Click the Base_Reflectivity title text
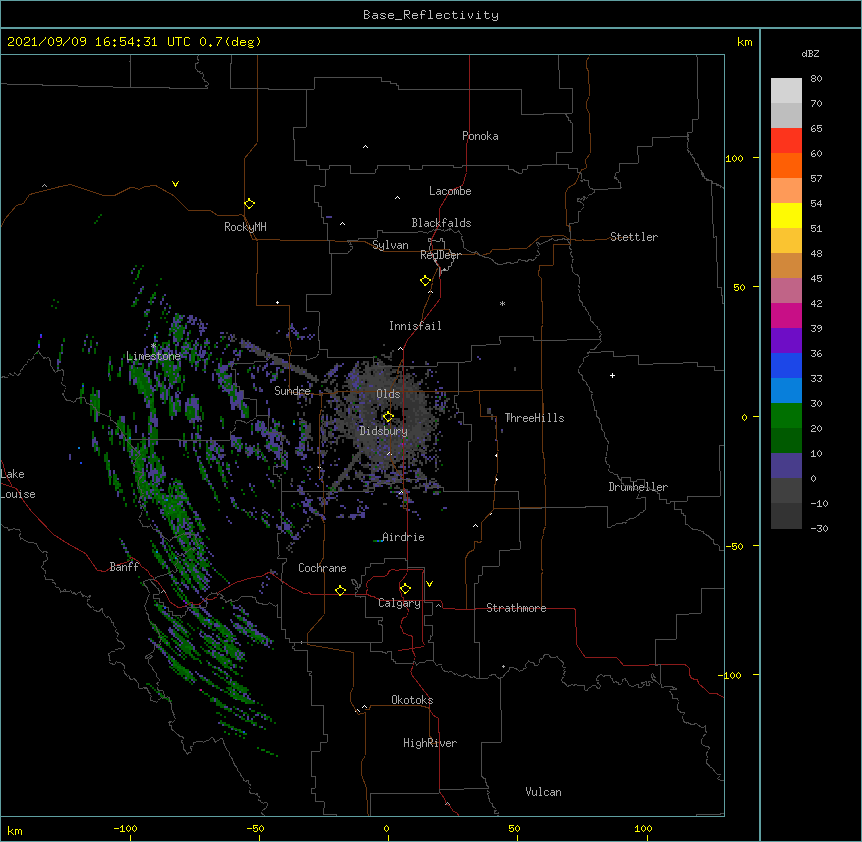The image size is (862, 842). [431, 15]
